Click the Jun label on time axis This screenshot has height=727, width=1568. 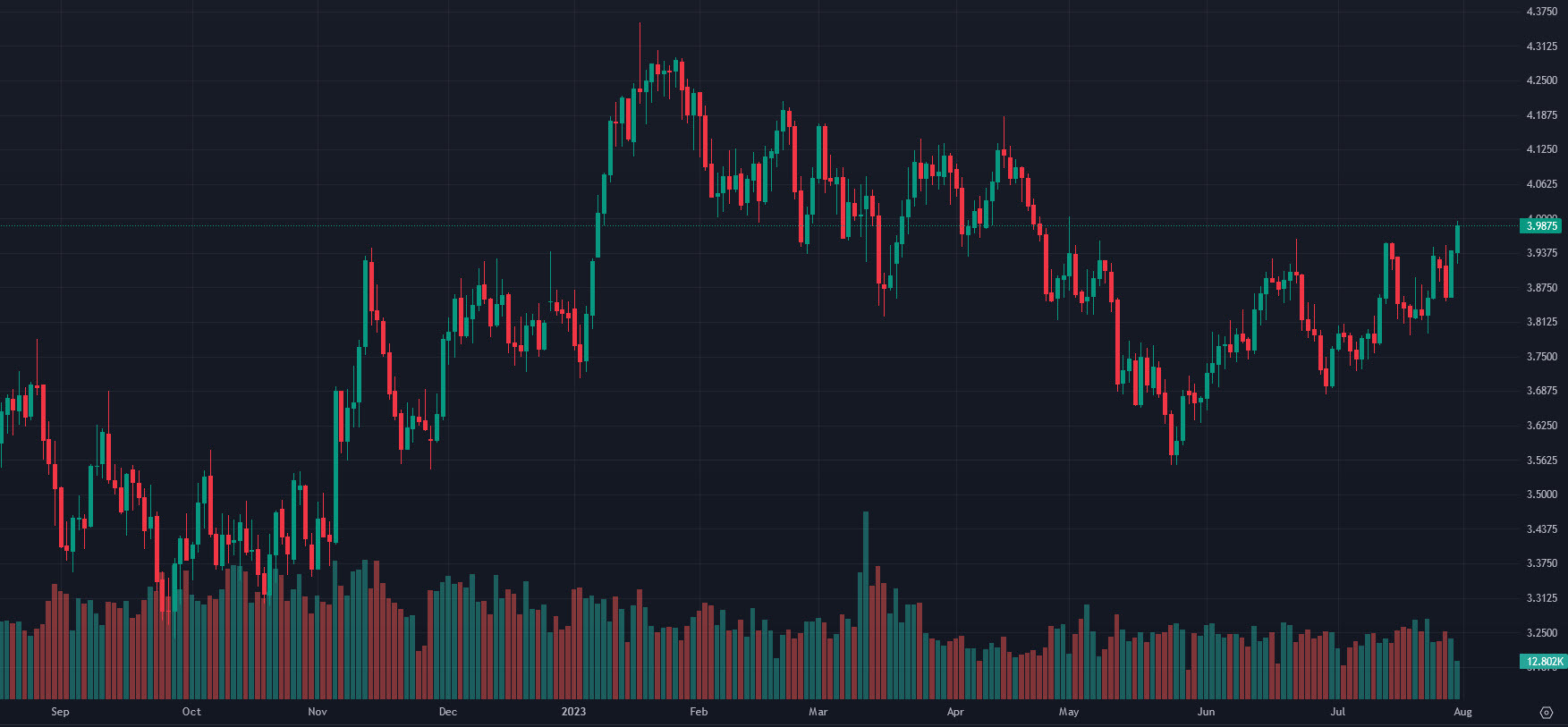[1207, 712]
